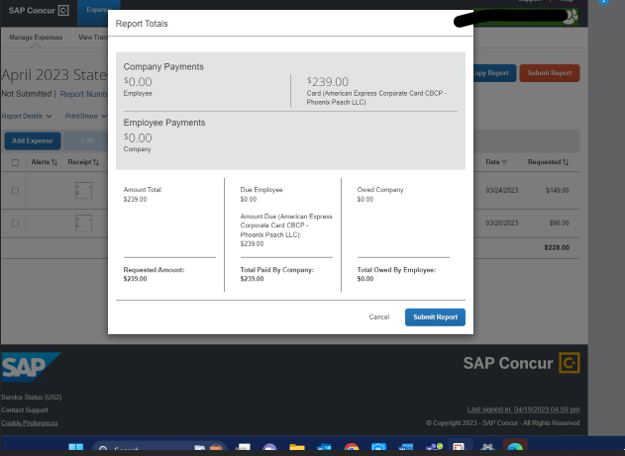Open Service Status (US2) footer link
625x456 pixels.
[x=31, y=397]
